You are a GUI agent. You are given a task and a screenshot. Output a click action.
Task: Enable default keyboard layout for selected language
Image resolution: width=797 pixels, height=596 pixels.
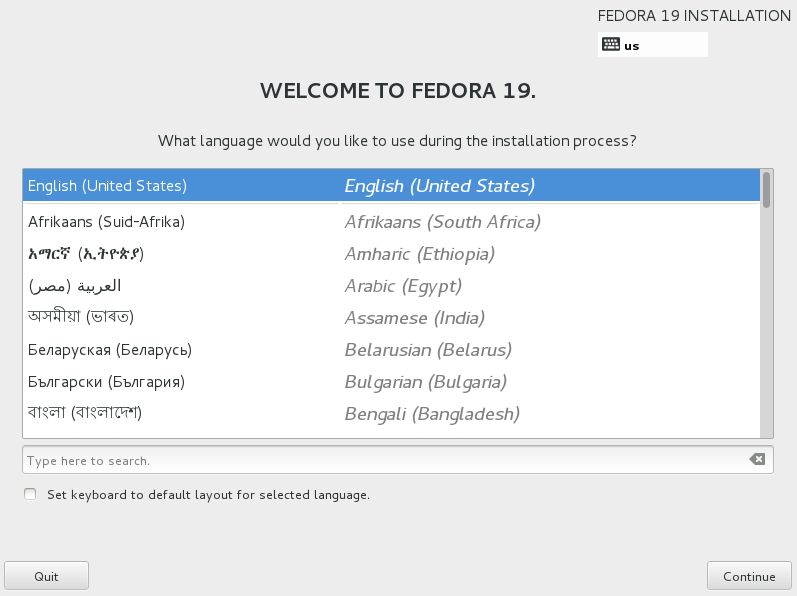(30, 494)
